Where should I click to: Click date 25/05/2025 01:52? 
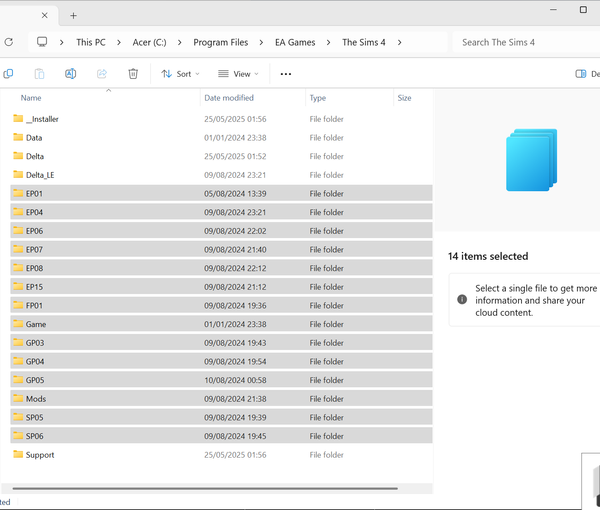pyautogui.click(x=235, y=156)
